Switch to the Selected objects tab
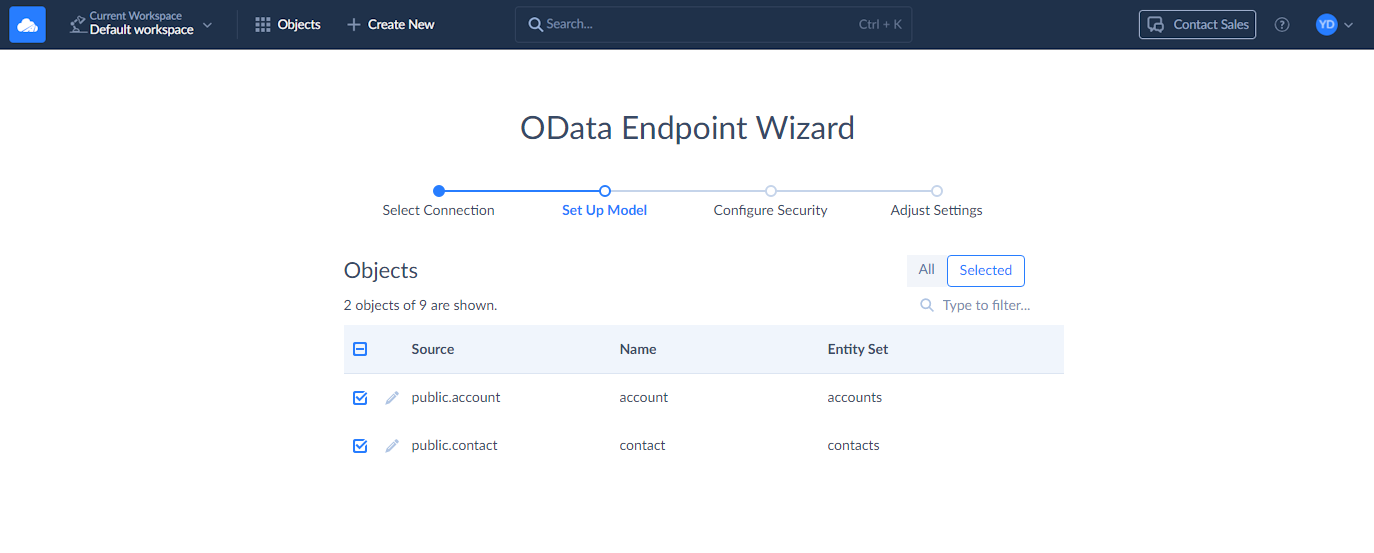Viewport: 1374px width, 553px height. coord(985,270)
